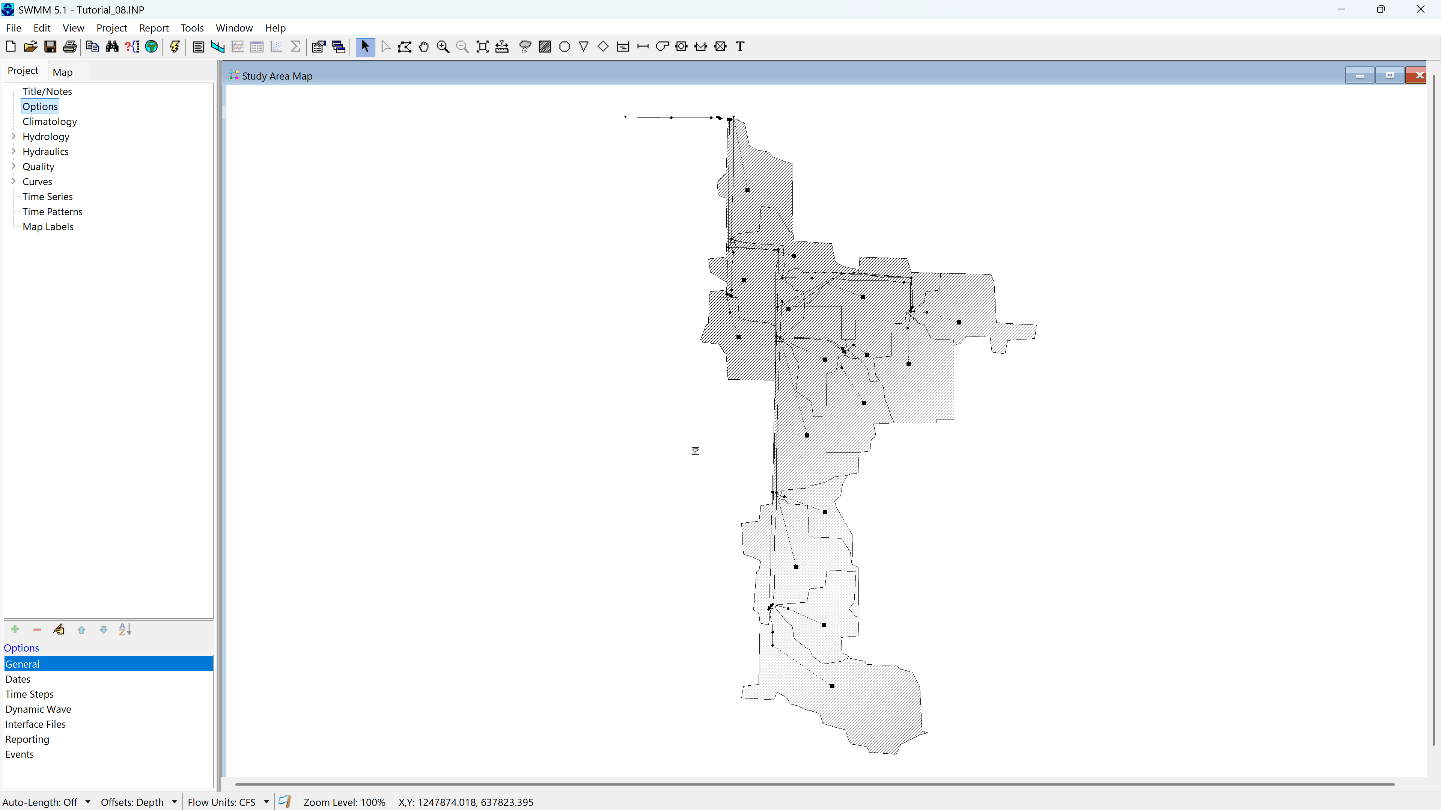The height and width of the screenshot is (810, 1441).
Task: Select the Outfall drawing tool
Action: click(583, 46)
